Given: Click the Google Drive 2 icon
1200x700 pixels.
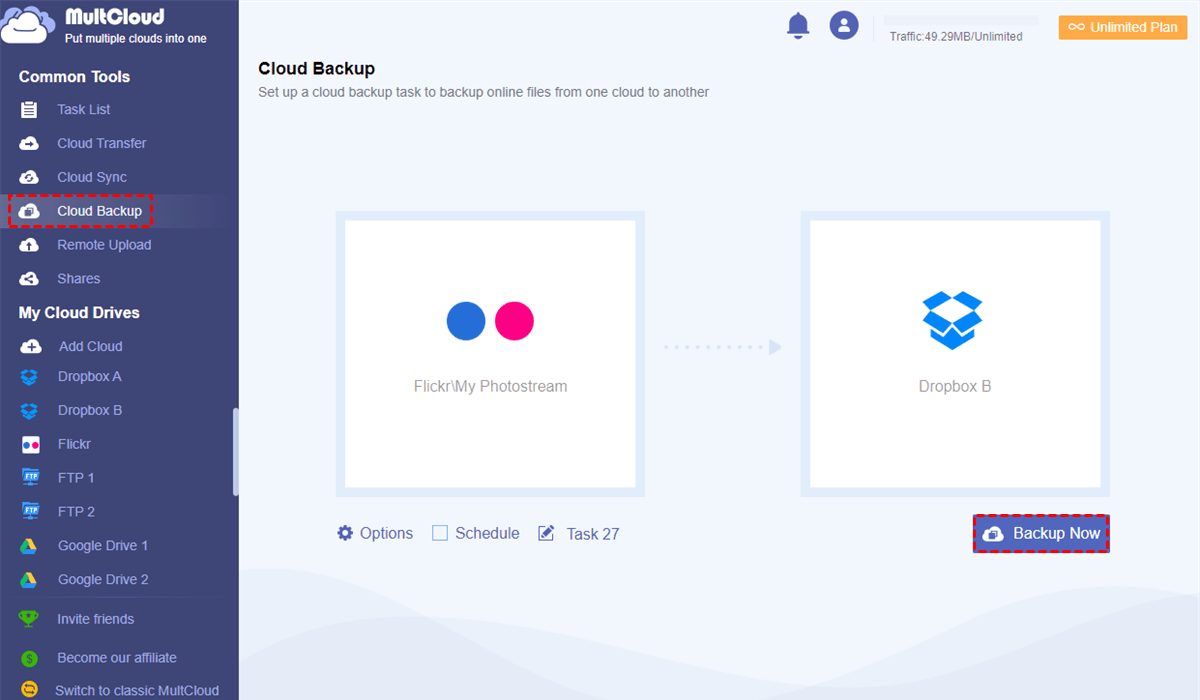Looking at the screenshot, I should (x=30, y=580).
